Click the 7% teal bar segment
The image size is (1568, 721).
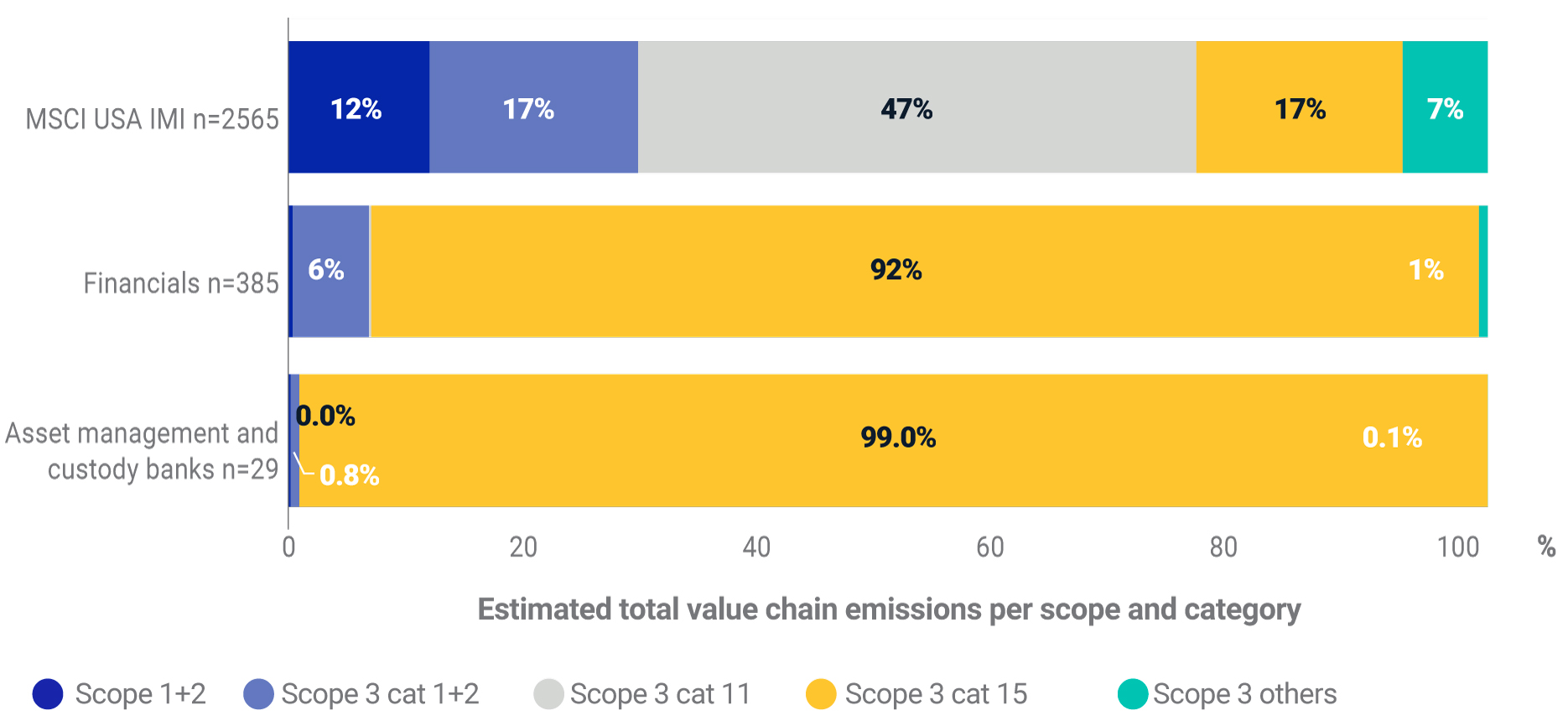click(1445, 107)
